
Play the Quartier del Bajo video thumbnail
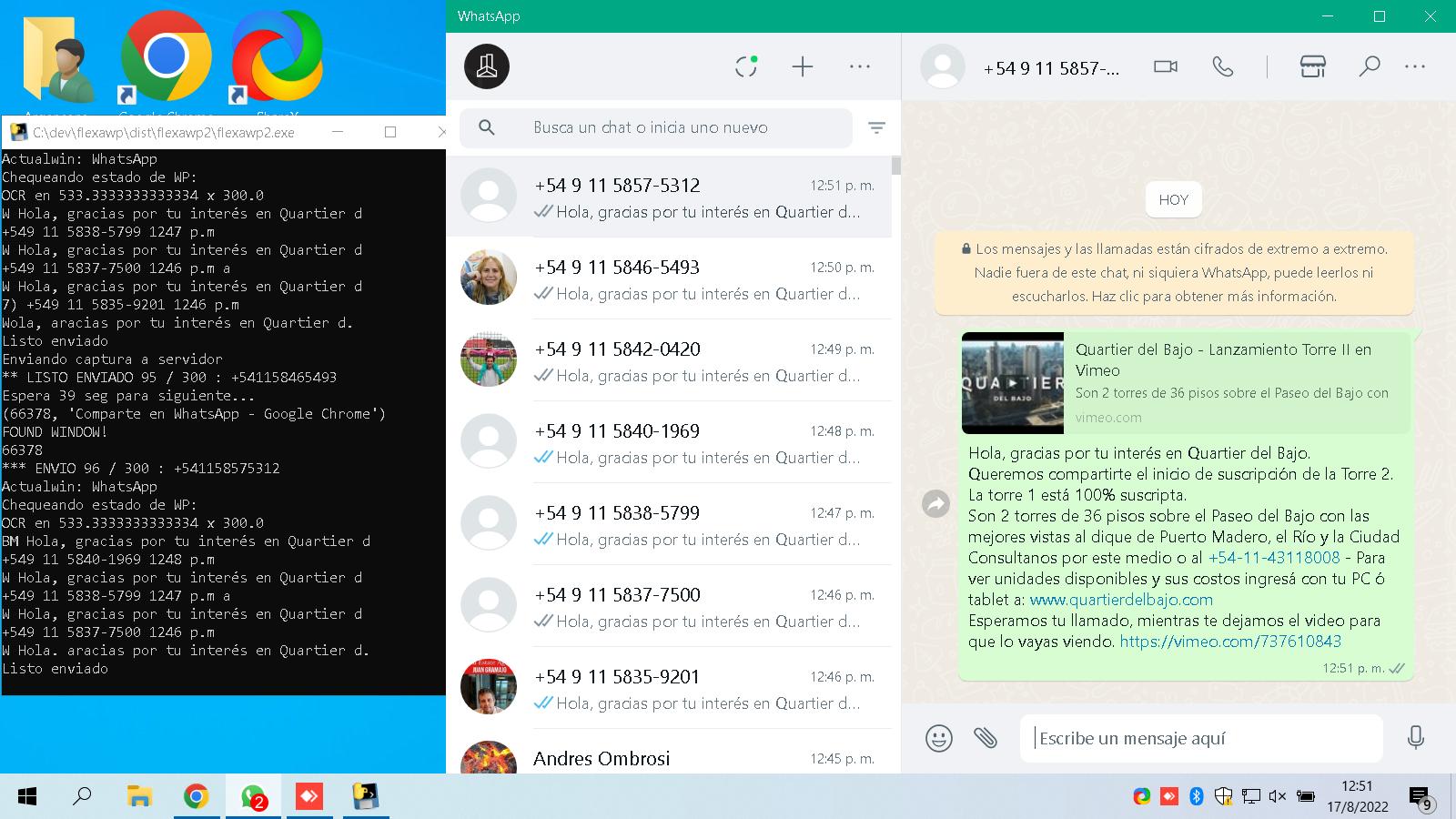tap(1013, 383)
